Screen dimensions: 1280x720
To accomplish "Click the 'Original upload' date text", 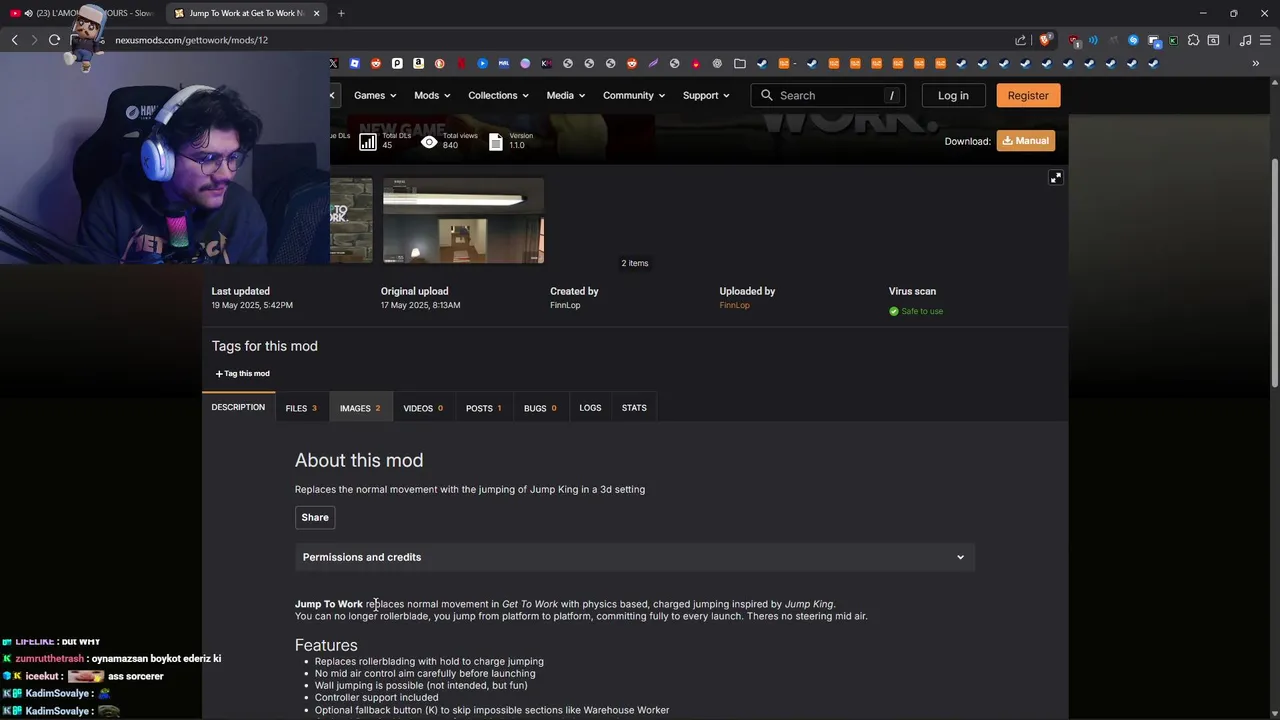I will pos(420,305).
